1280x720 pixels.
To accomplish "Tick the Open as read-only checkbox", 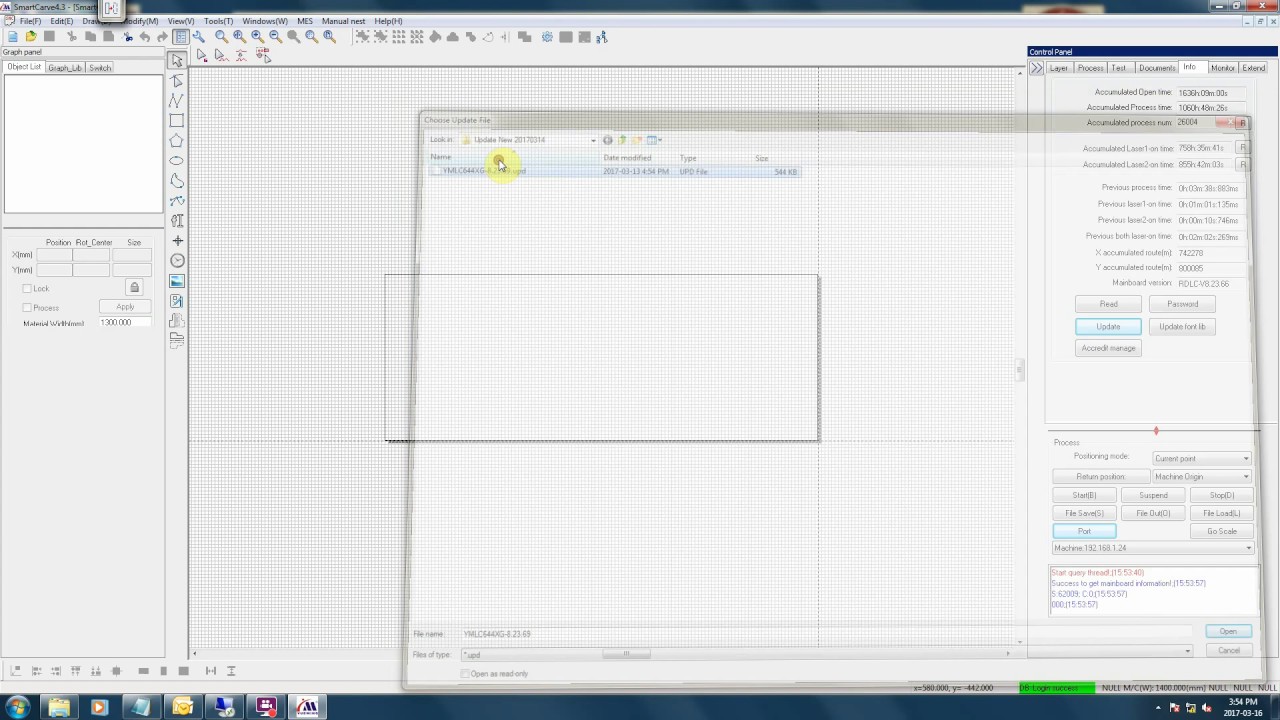I will click(465, 674).
